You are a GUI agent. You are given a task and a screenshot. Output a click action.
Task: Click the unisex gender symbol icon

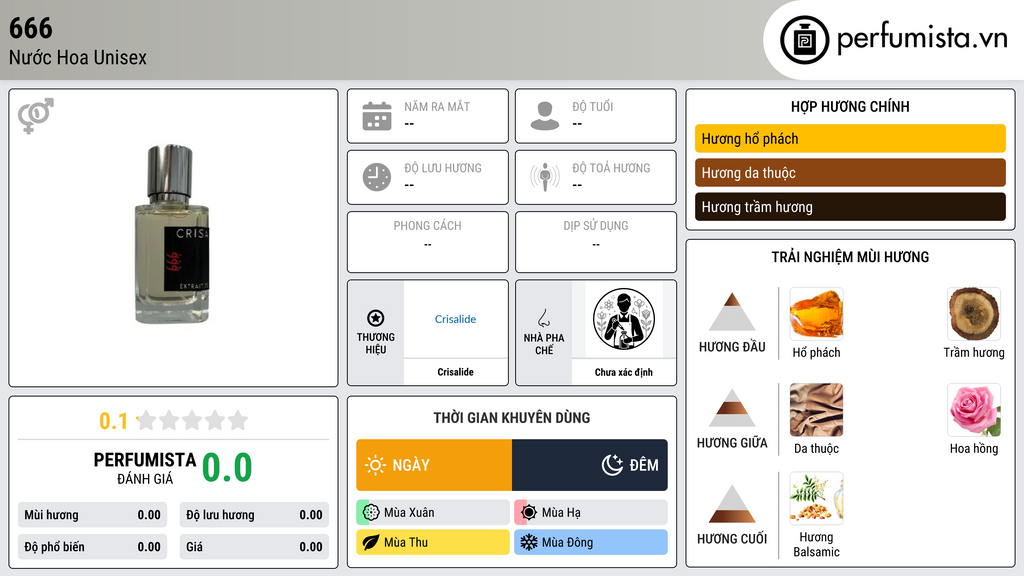tap(36, 116)
